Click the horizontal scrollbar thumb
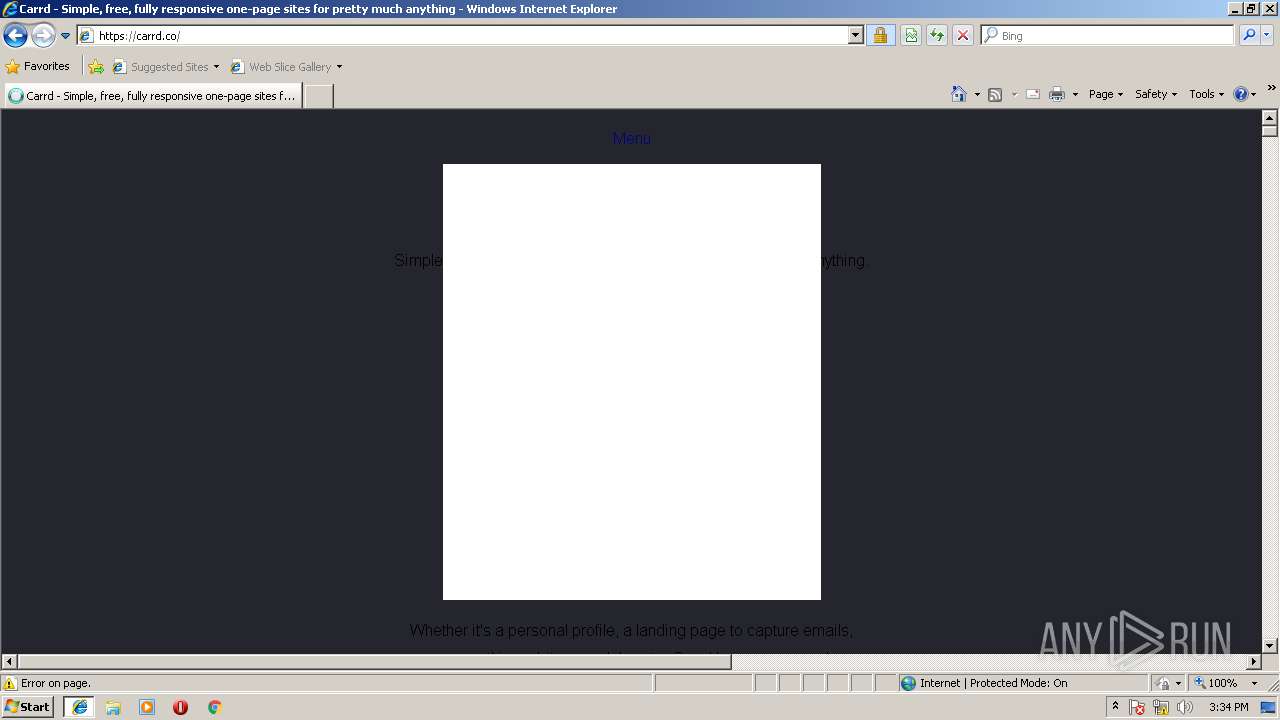Screen dimensions: 1280x720 click(374, 662)
